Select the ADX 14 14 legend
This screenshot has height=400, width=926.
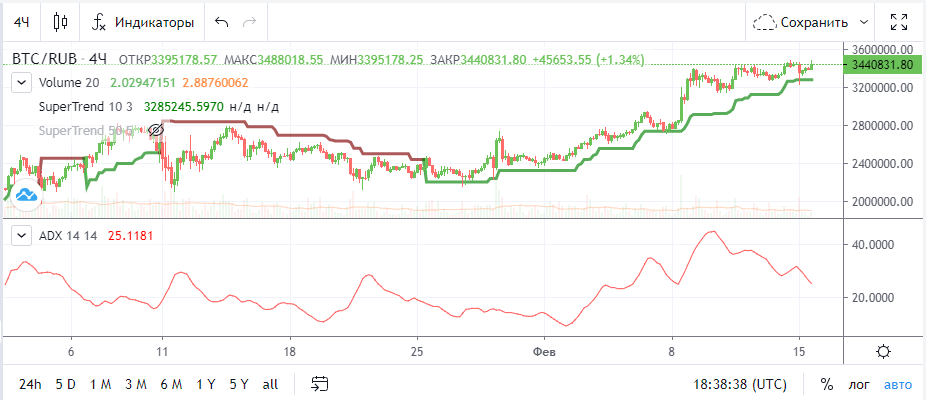pos(70,236)
